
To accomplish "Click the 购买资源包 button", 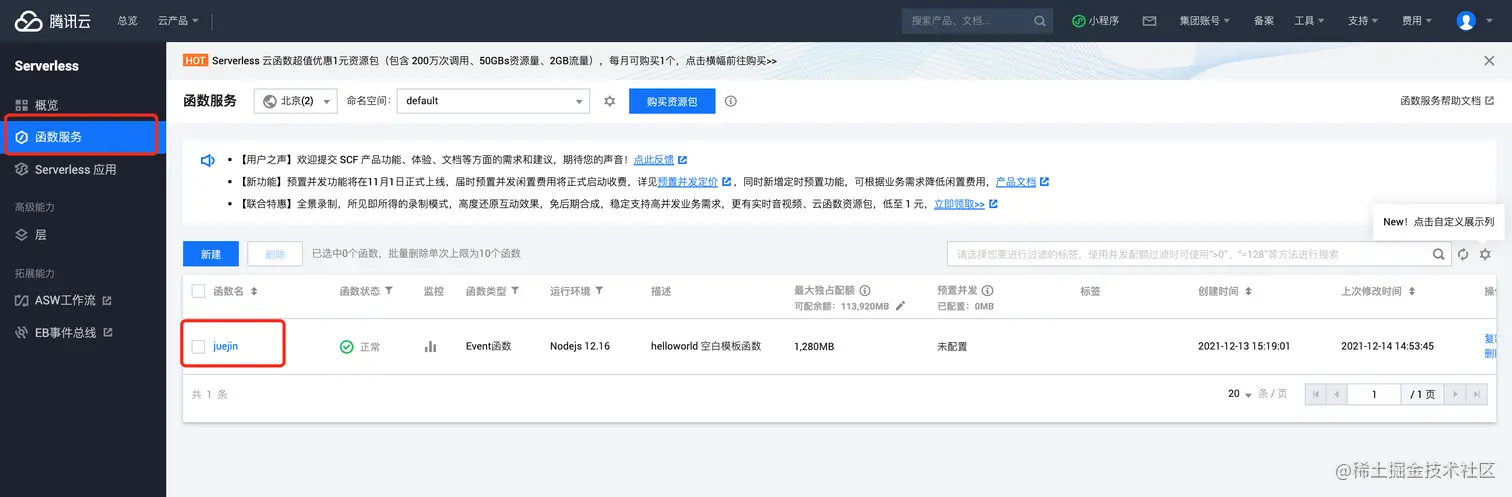I will 672,101.
